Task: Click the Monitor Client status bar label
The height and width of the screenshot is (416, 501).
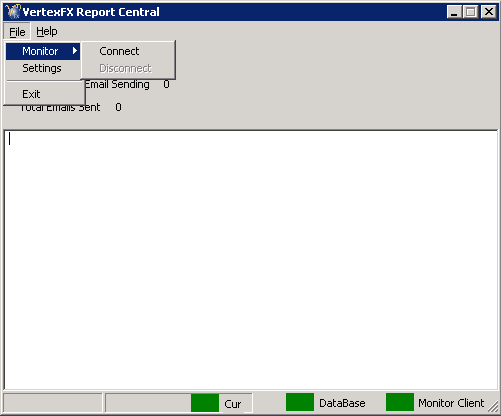Action: 451,403
